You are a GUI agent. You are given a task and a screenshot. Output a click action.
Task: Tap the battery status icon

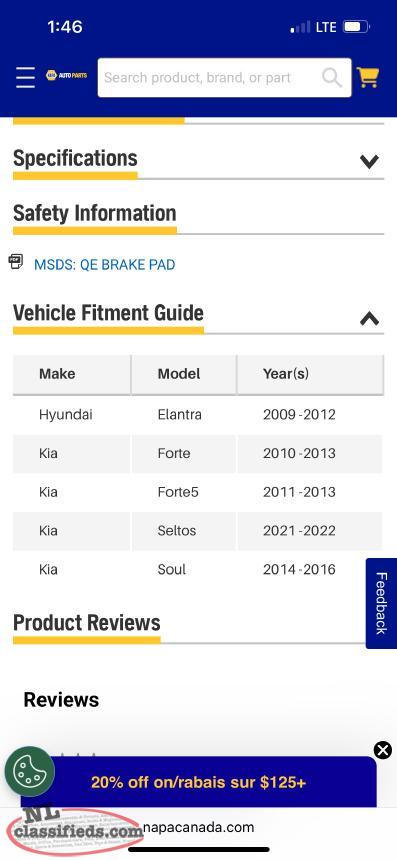[x=356, y=26]
